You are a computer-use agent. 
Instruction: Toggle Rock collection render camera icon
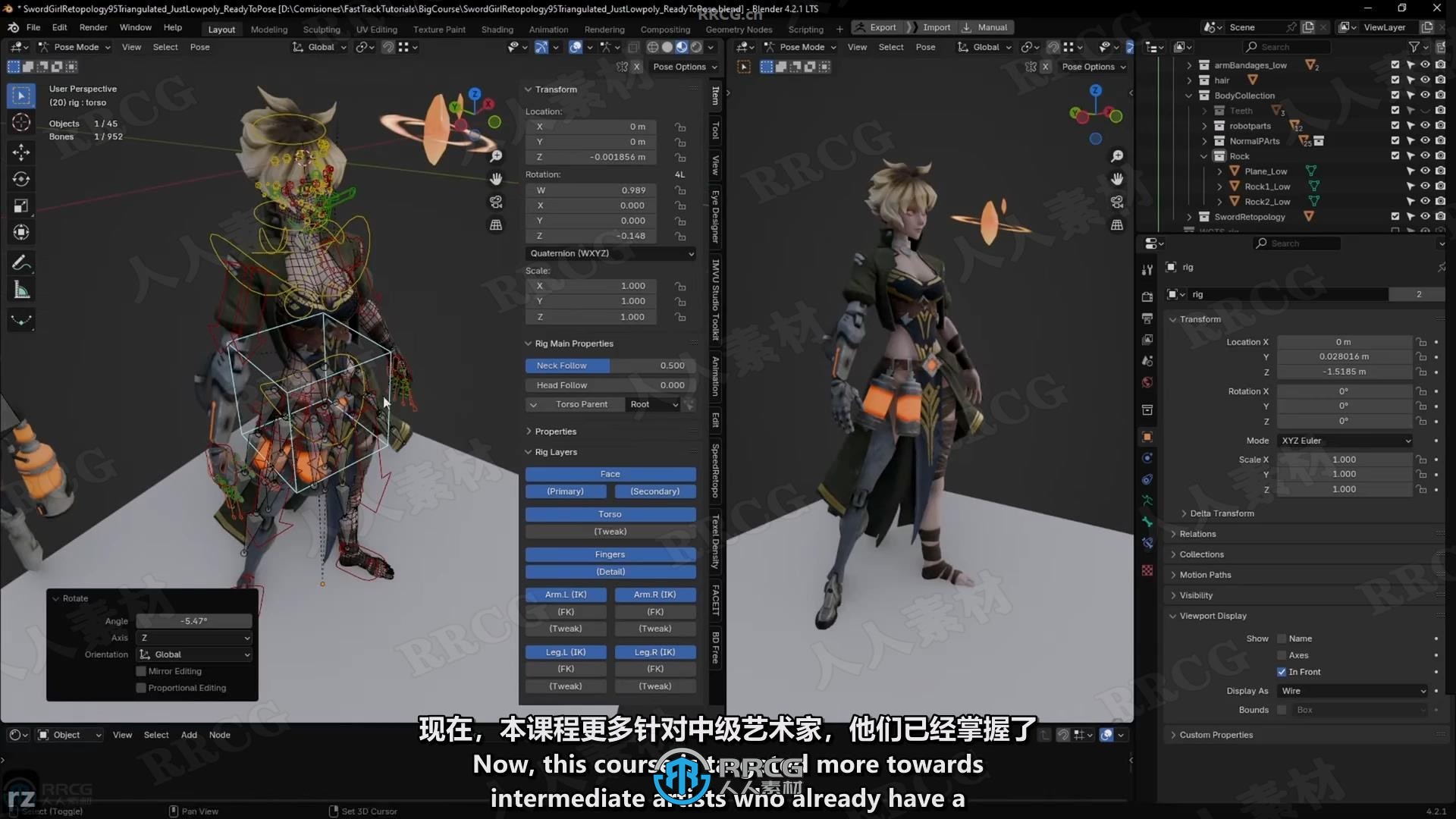(x=1440, y=156)
